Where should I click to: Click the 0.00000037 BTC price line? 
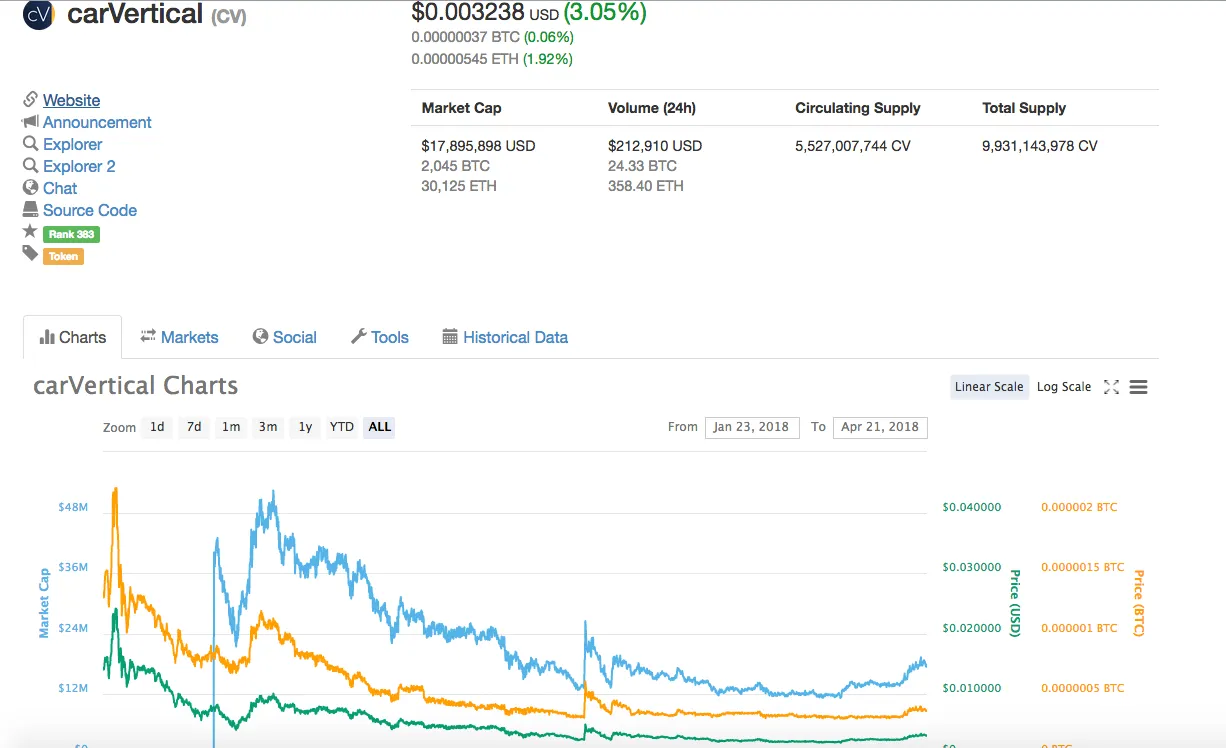coord(492,37)
